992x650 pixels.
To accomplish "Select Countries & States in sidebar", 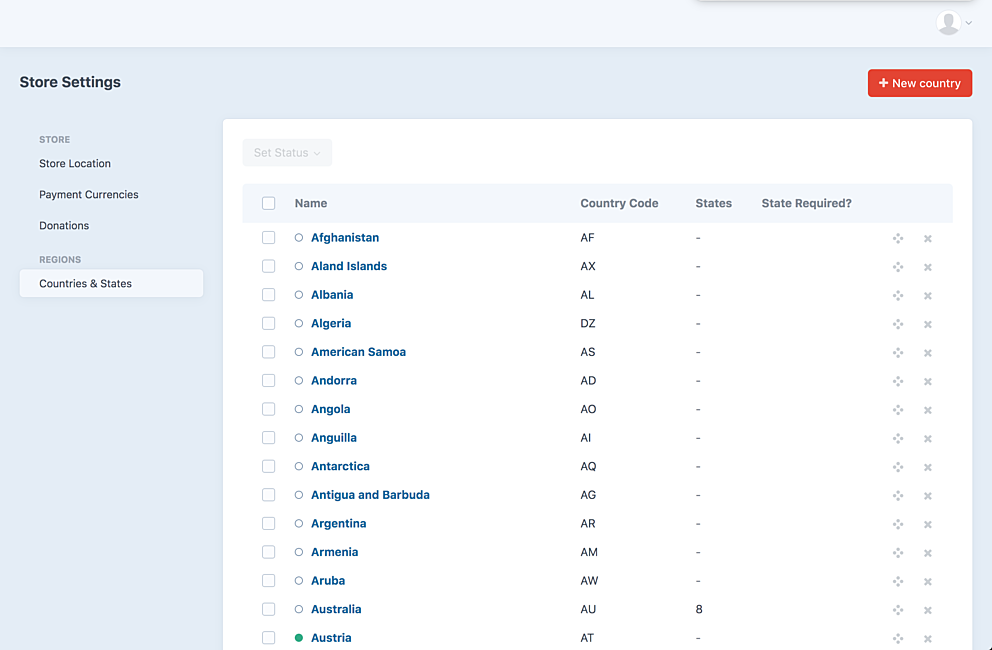I will [111, 284].
